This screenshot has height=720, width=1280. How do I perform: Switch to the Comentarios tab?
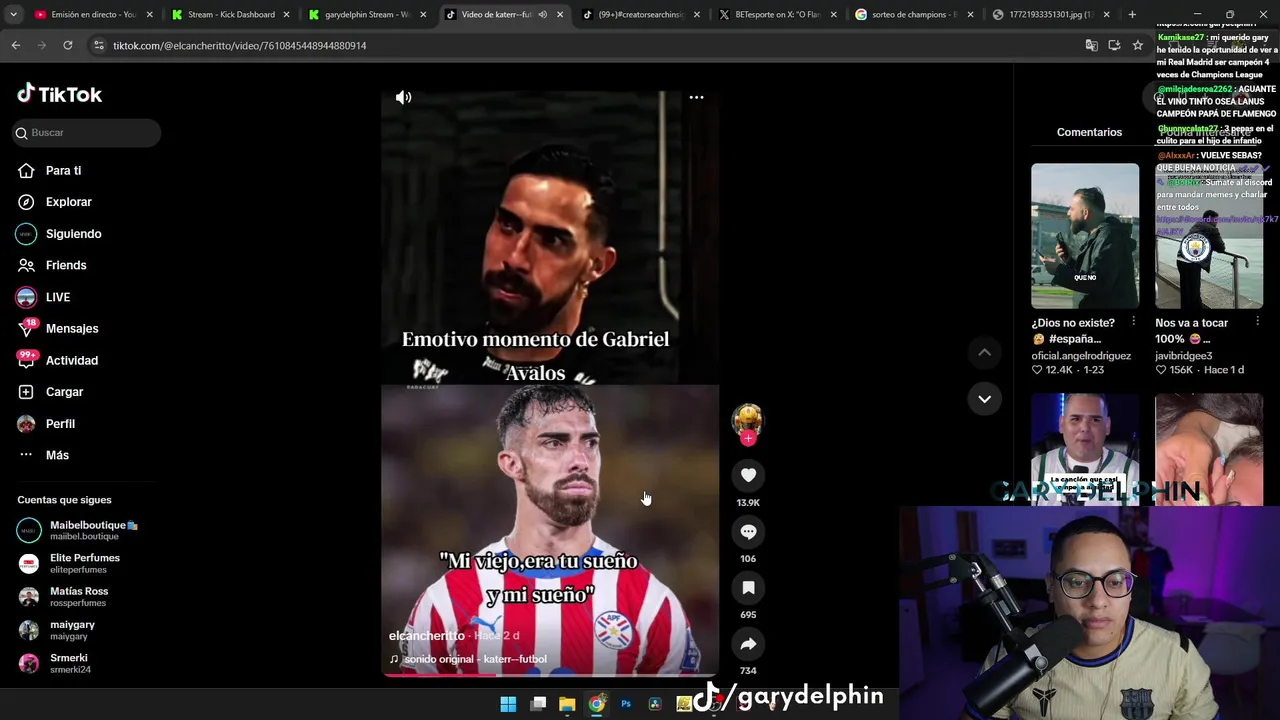(x=1089, y=132)
